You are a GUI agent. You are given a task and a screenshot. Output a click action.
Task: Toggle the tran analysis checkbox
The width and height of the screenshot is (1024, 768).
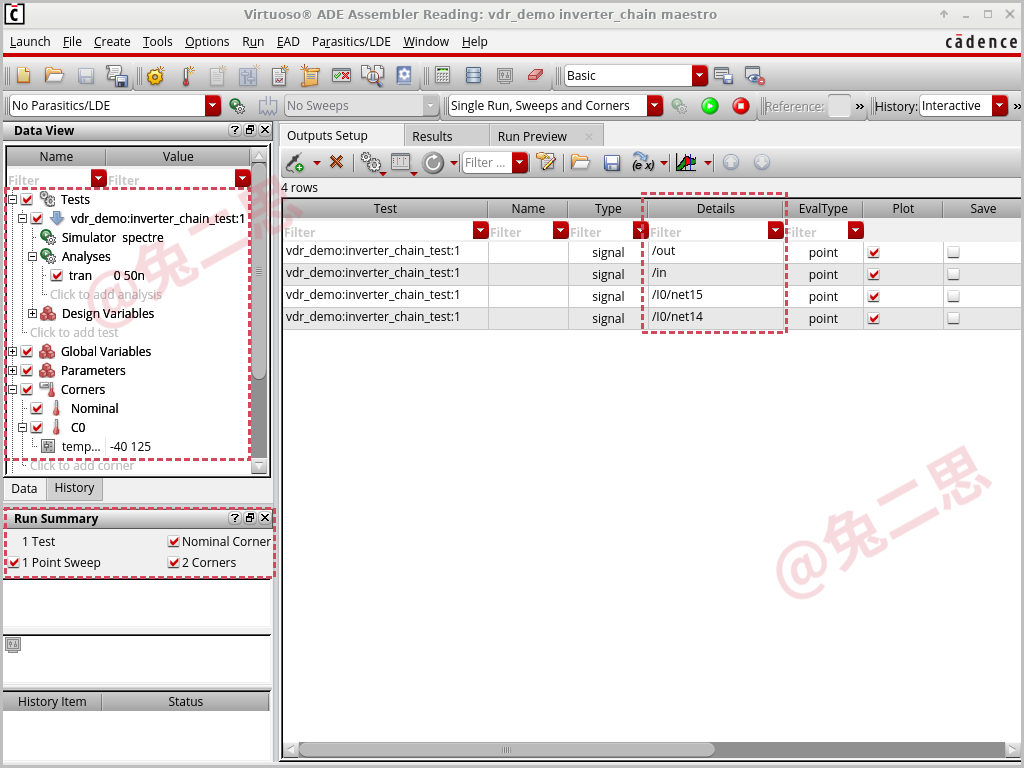coord(57,276)
